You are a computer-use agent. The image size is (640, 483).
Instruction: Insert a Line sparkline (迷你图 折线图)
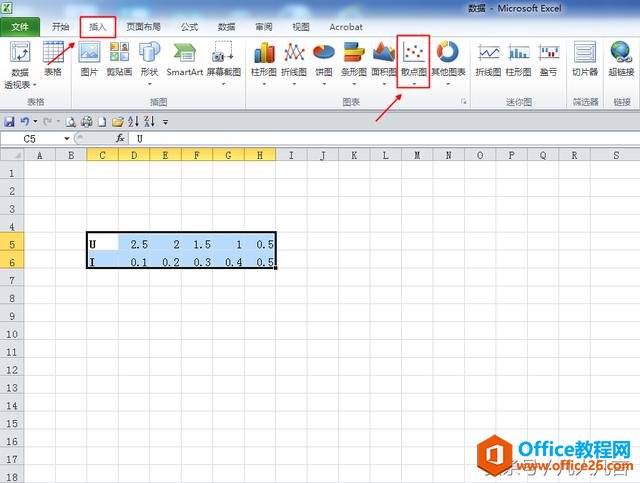(488, 59)
